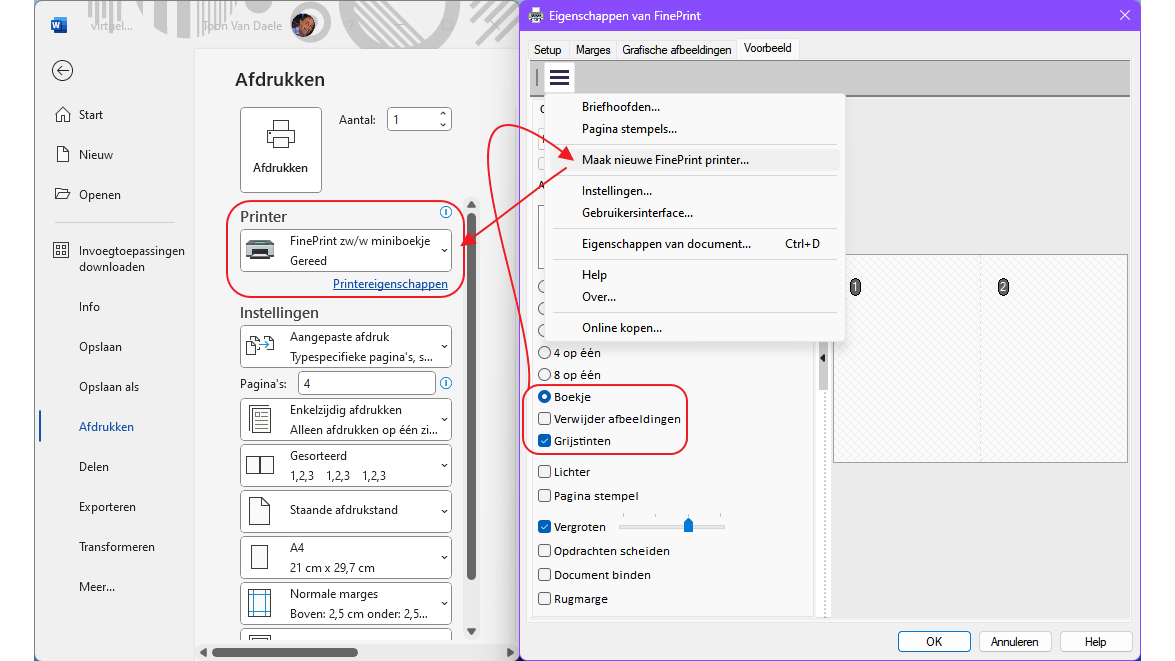
Task: Click the Annuleren button
Action: [1014, 642]
